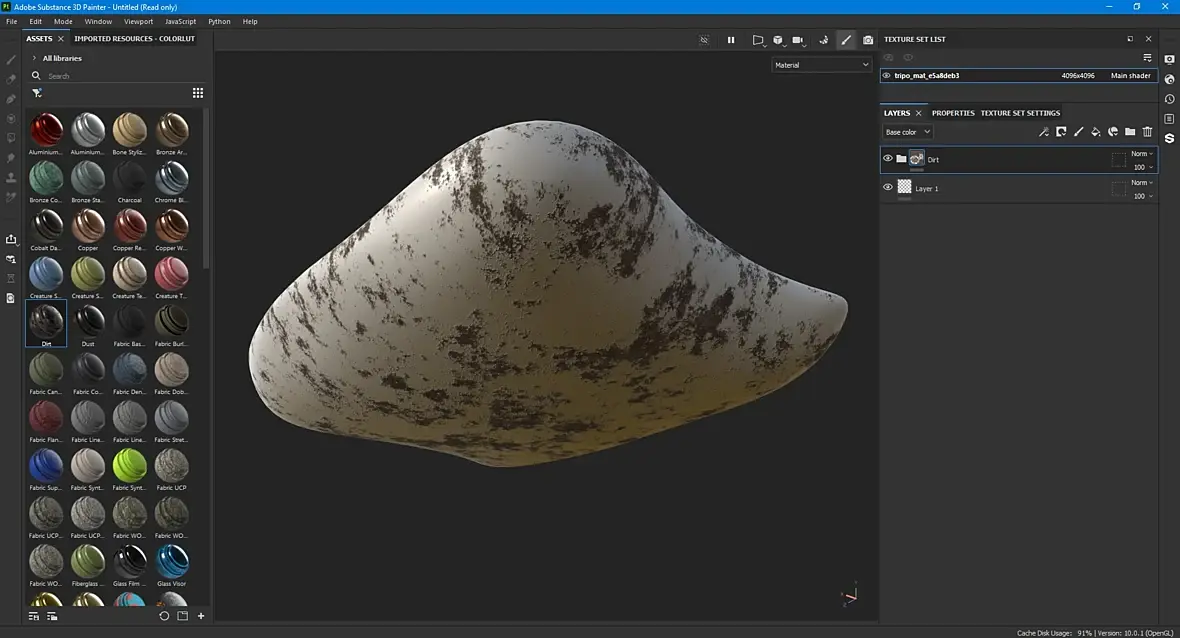Viewport: 1180px width, 638px height.
Task: Open the Material viewport mode dropdown
Action: [x=822, y=65]
